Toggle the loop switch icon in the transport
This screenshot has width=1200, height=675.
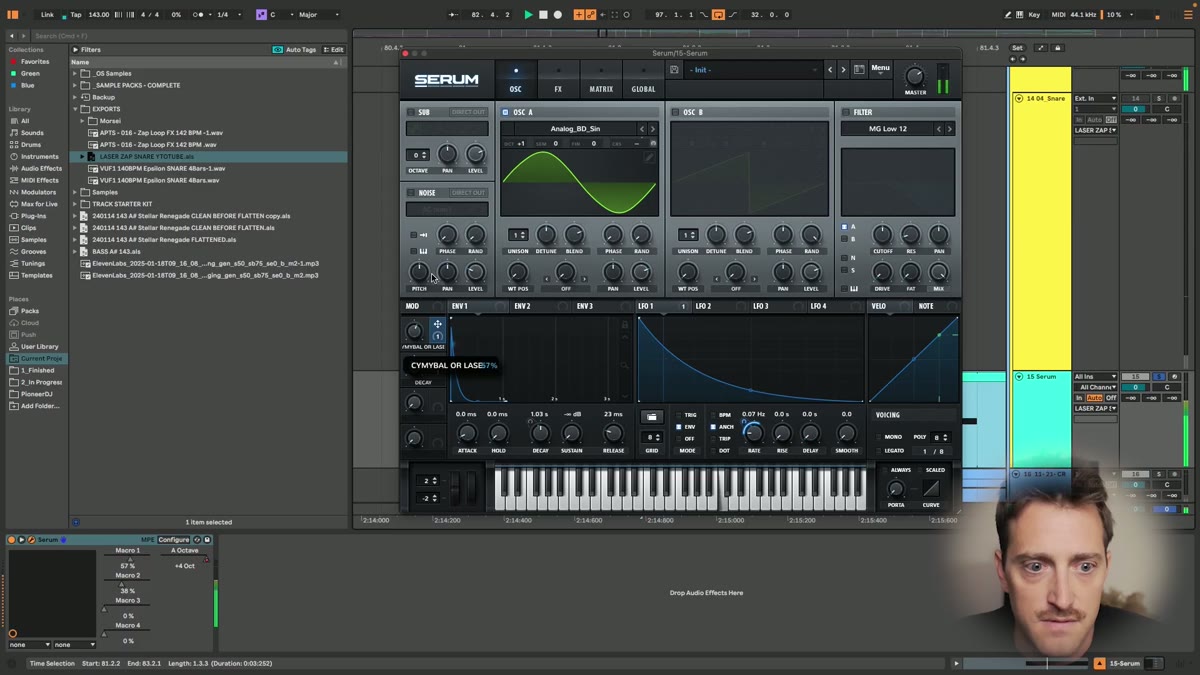tap(718, 15)
